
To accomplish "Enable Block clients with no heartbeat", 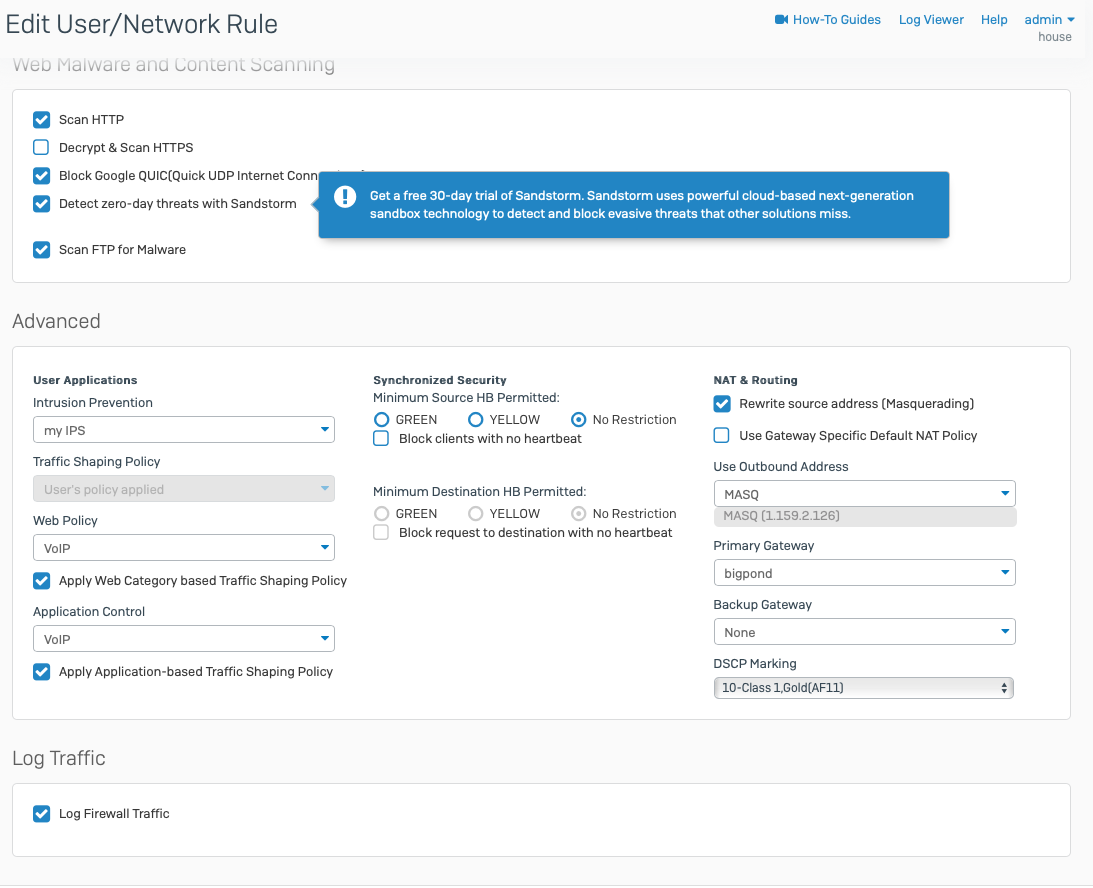I will coord(381,439).
